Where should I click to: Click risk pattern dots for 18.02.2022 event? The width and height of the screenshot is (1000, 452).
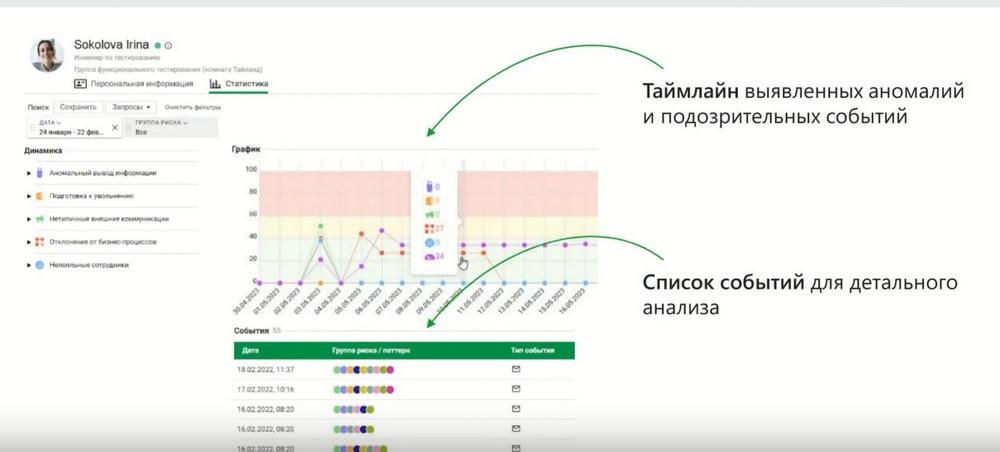click(364, 370)
